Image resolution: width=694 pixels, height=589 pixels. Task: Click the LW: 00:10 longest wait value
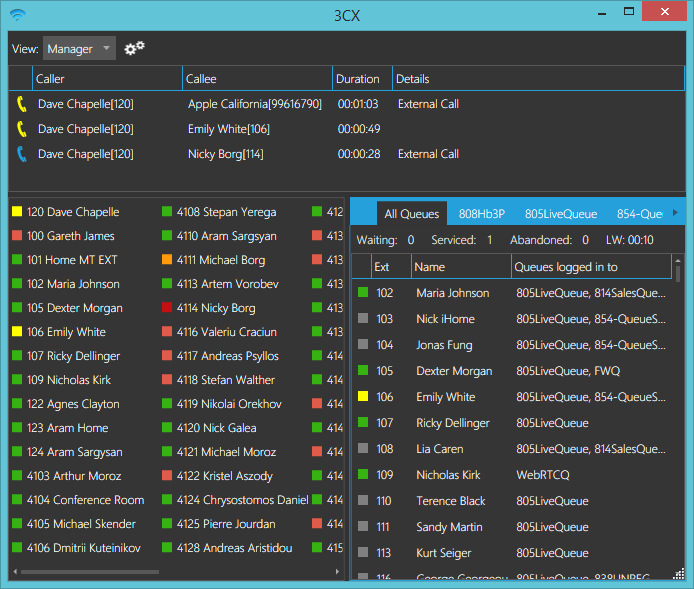629,240
